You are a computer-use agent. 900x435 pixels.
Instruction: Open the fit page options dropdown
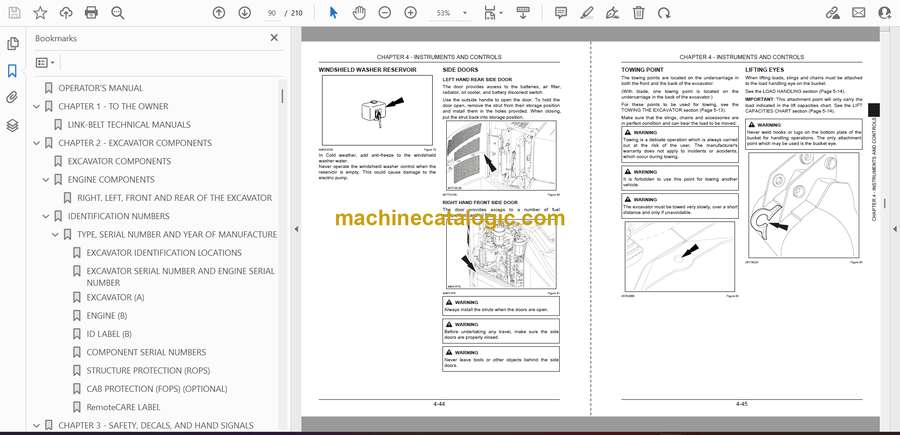(x=493, y=13)
